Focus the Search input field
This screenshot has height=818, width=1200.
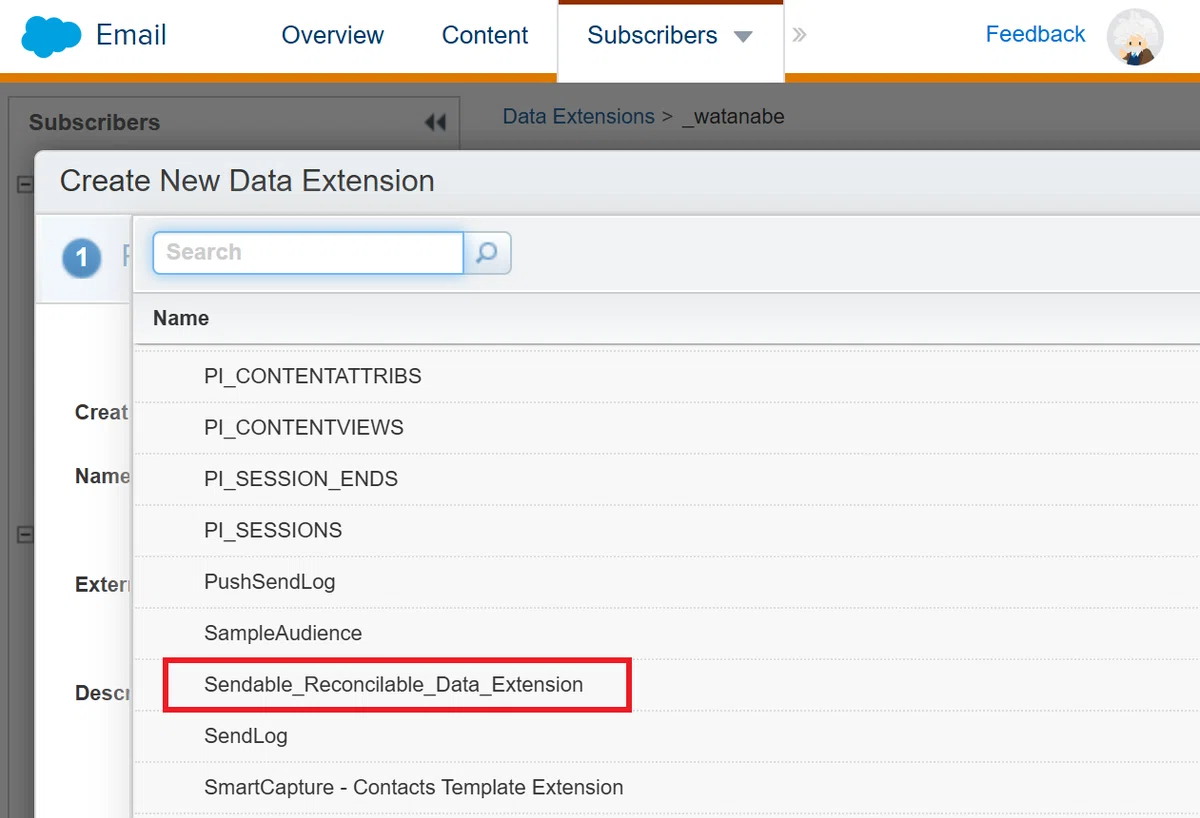[308, 252]
